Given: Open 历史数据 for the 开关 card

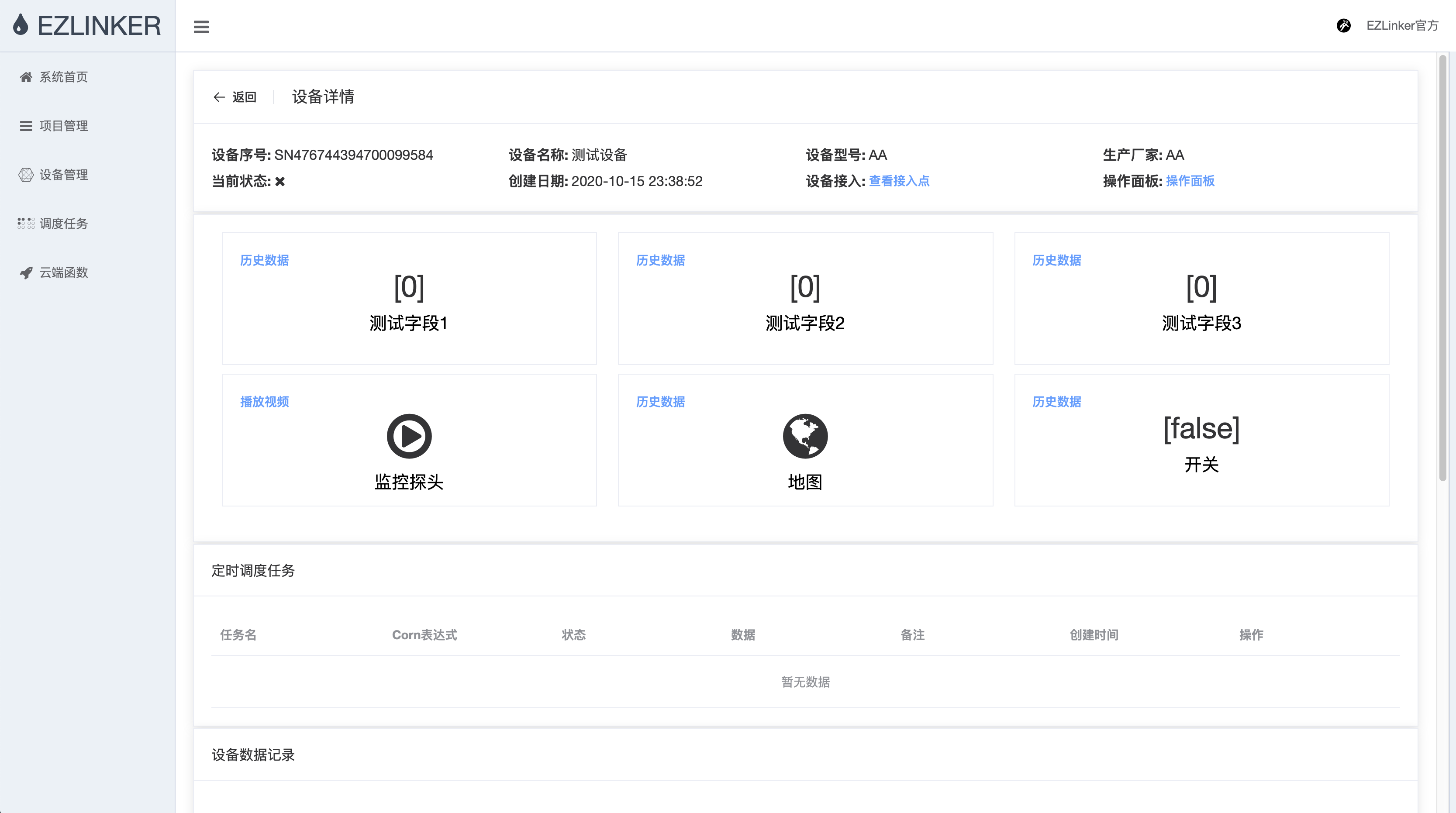Looking at the screenshot, I should [1056, 402].
